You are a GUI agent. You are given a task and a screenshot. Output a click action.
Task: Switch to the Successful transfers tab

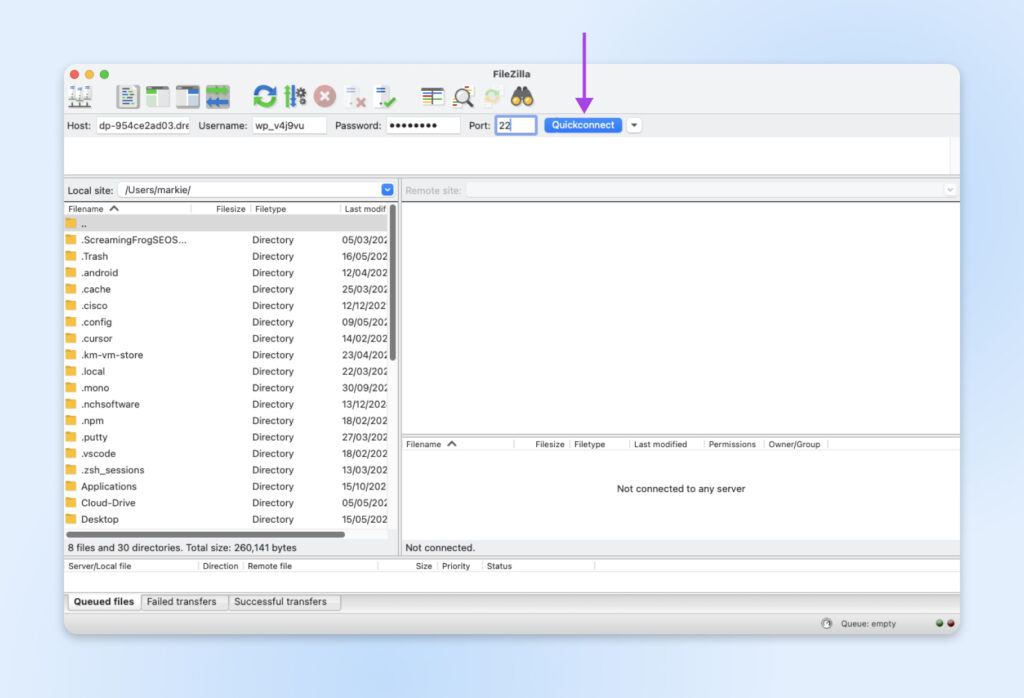tap(280, 602)
